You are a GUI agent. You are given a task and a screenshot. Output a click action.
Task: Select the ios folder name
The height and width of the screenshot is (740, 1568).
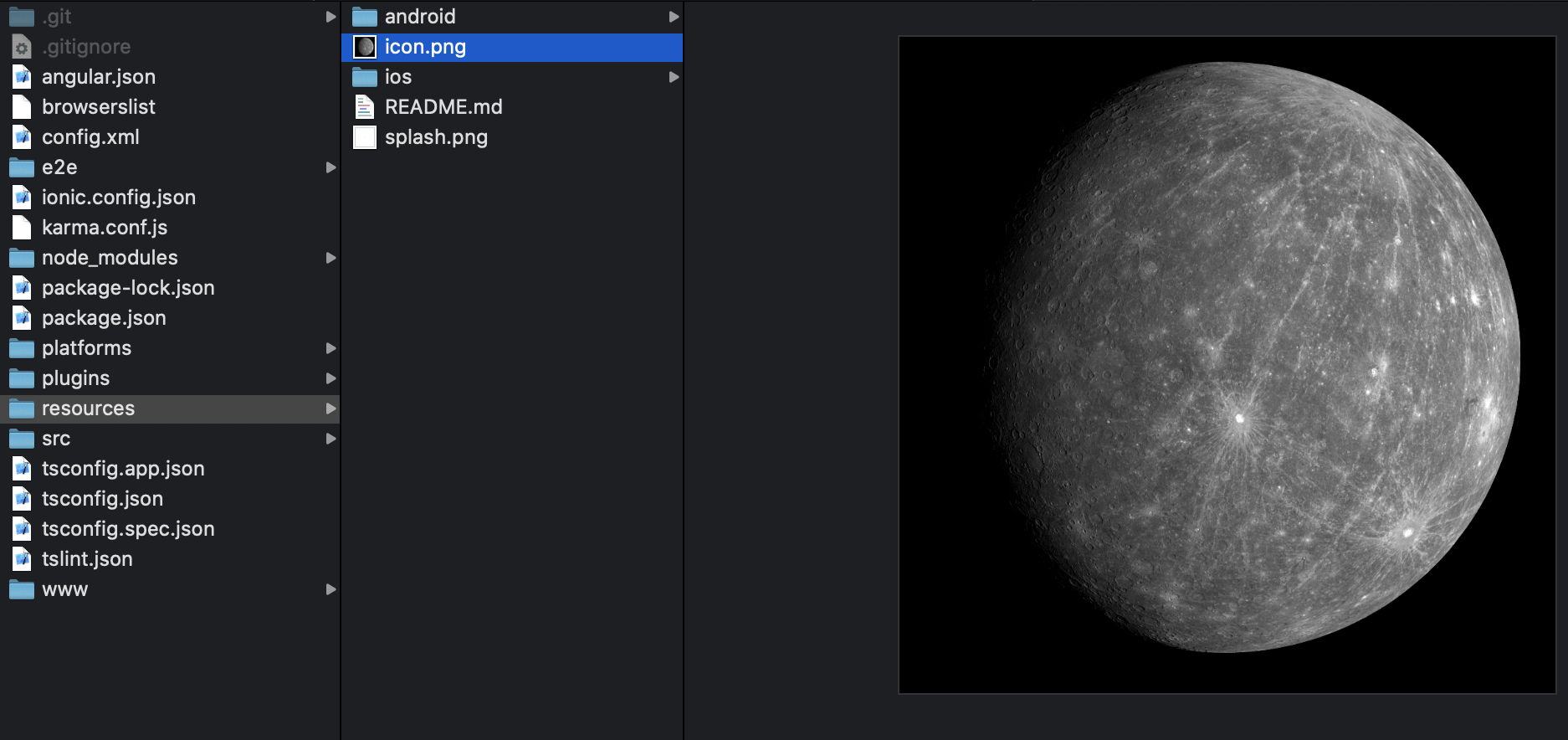point(398,77)
